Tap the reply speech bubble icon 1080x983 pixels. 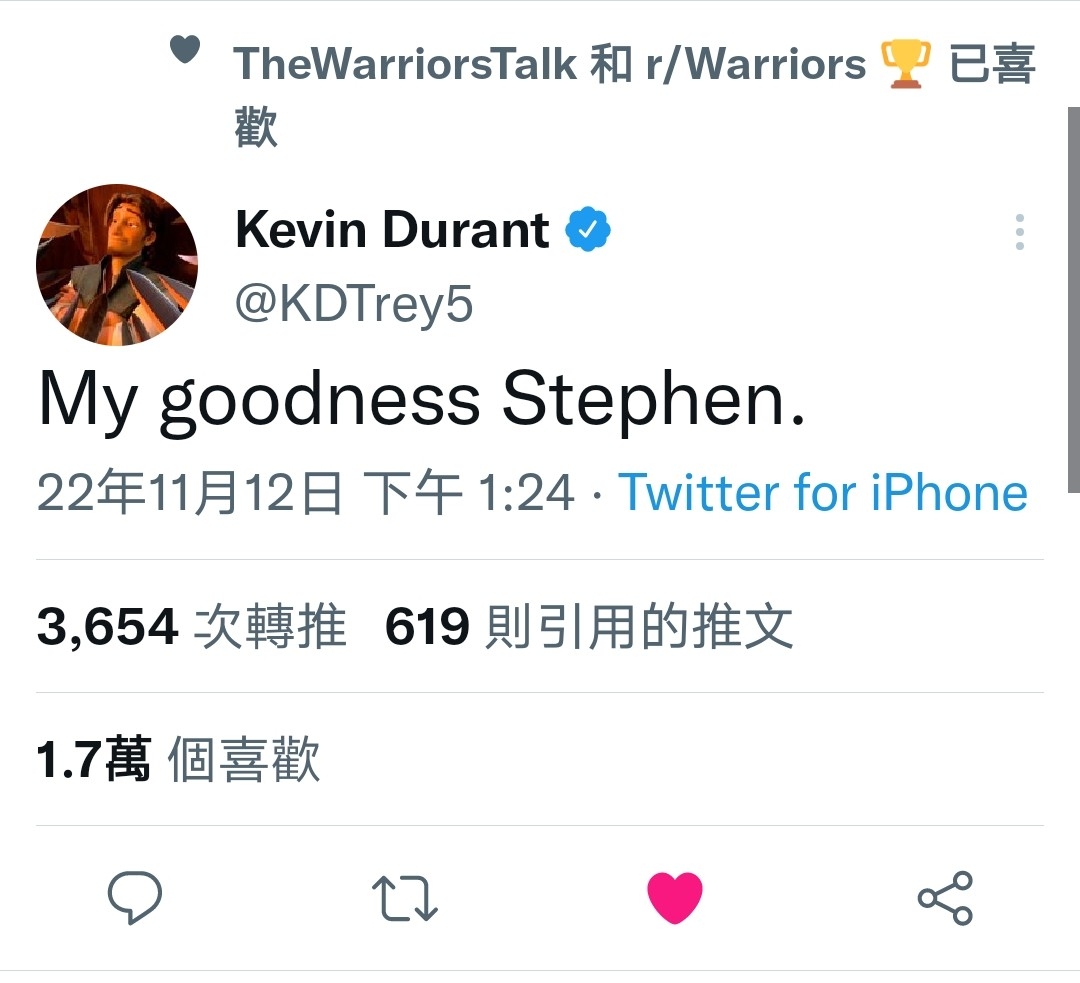click(134, 897)
